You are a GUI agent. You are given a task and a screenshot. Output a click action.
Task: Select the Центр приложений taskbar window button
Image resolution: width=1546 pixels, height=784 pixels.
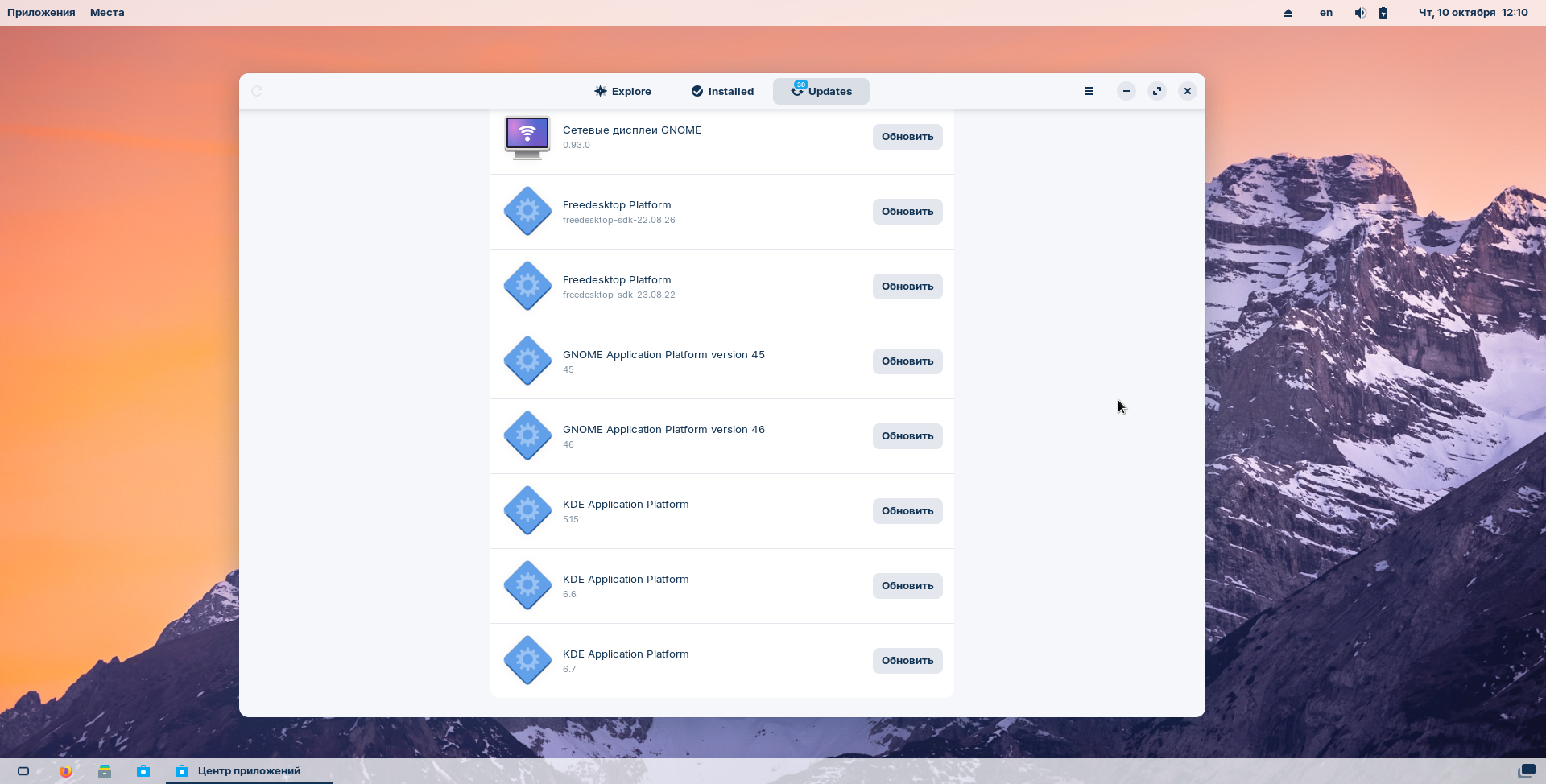point(250,771)
